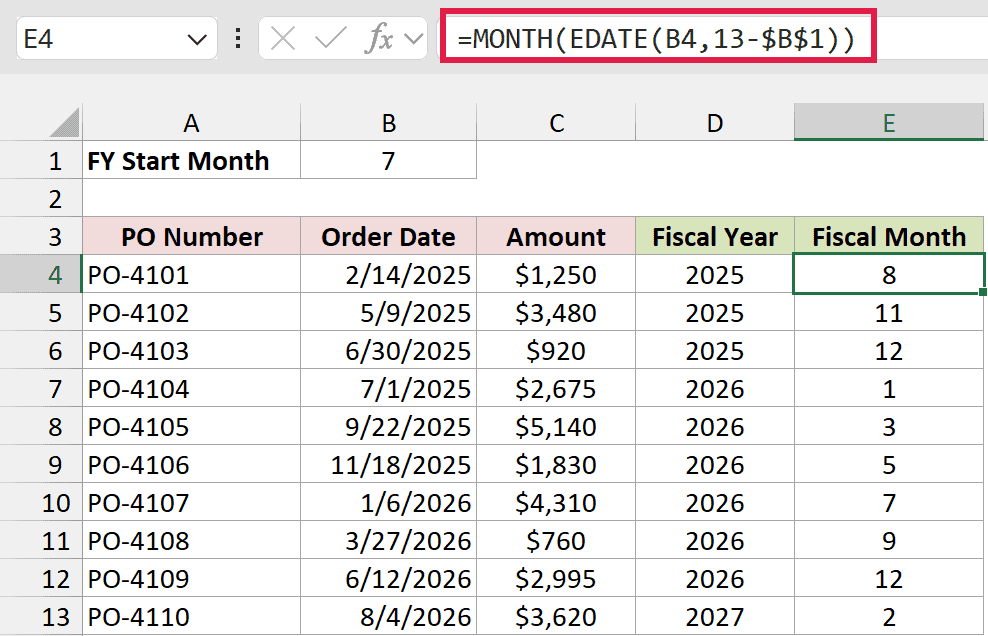Select column B header
988x636 pixels.
(389, 123)
